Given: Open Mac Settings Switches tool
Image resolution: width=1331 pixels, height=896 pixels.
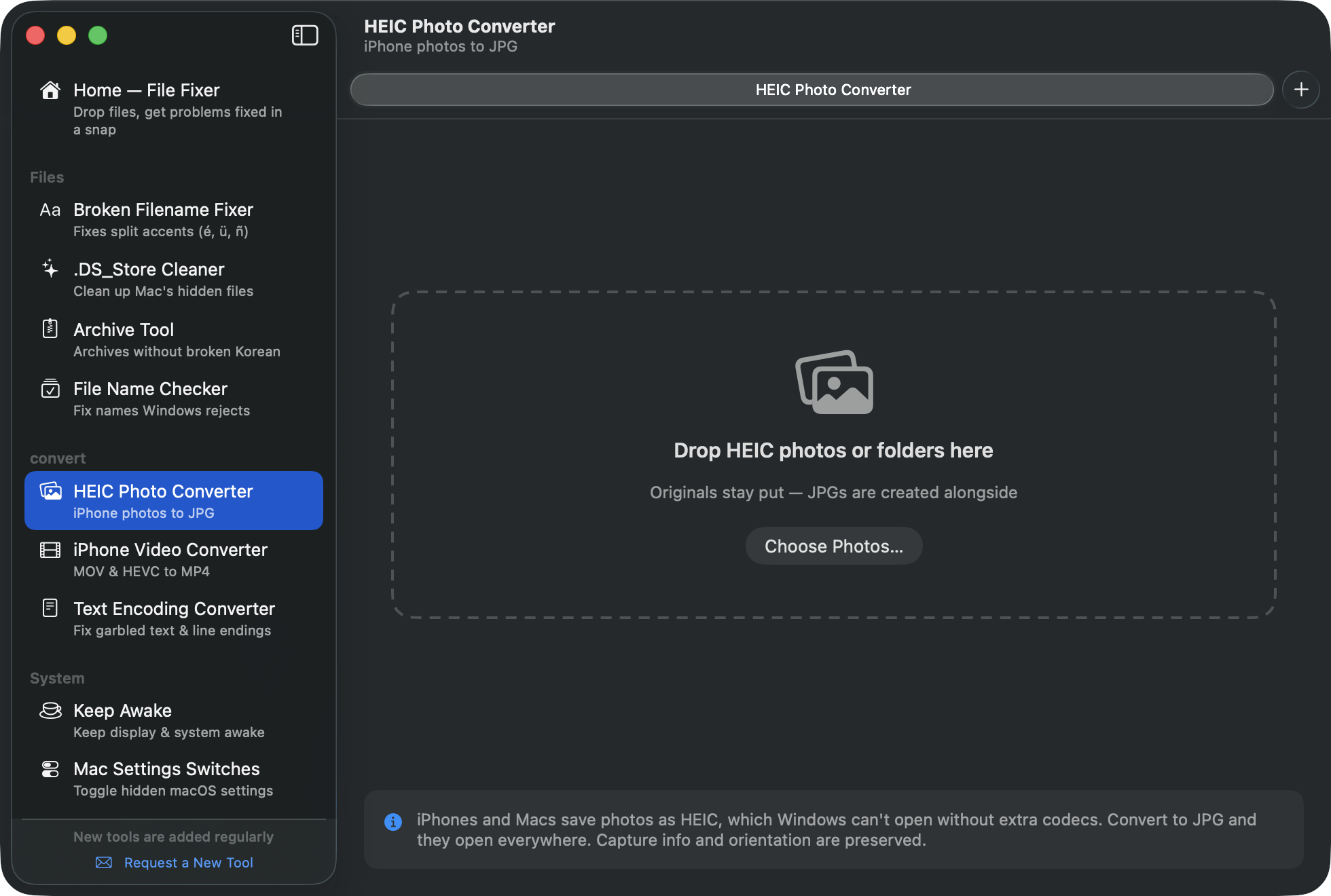Looking at the screenshot, I should [174, 779].
